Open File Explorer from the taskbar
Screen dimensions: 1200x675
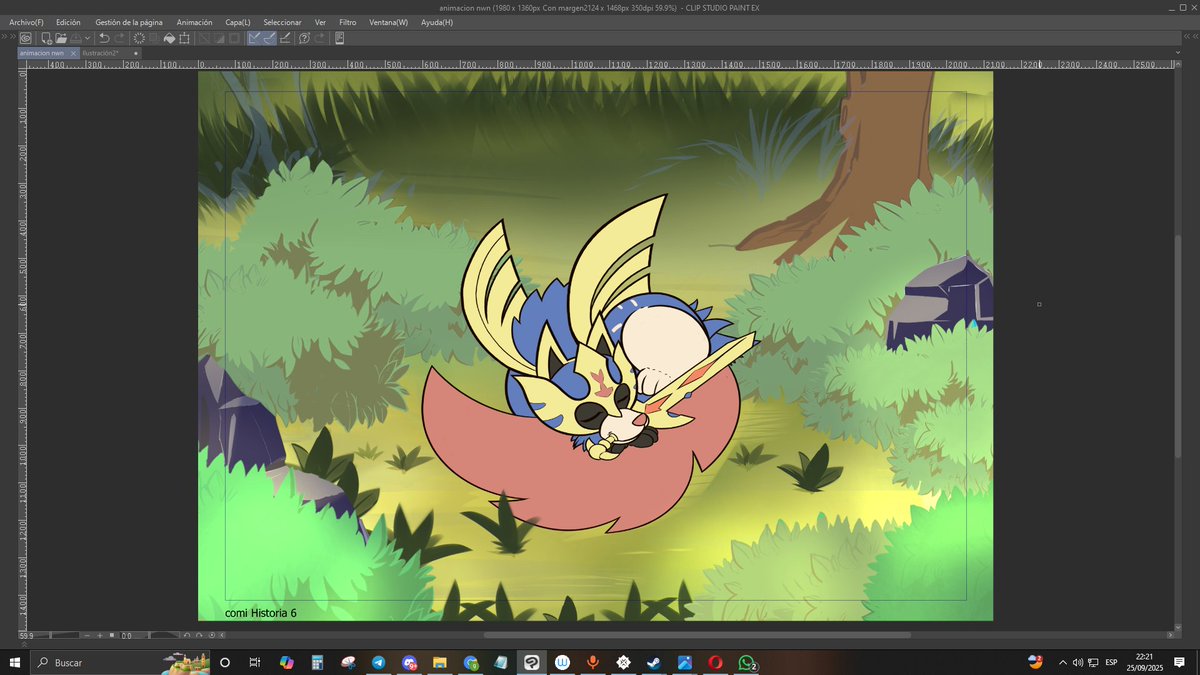click(440, 662)
